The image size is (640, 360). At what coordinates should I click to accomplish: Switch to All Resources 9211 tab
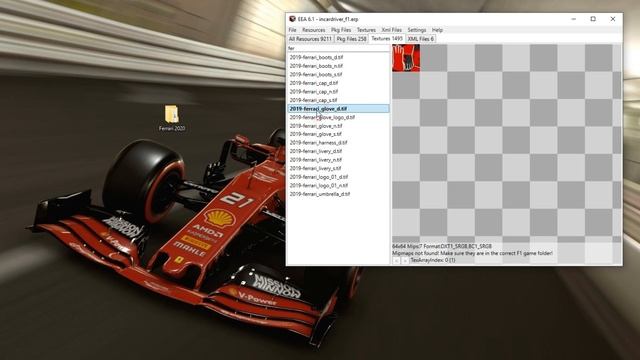(310, 39)
